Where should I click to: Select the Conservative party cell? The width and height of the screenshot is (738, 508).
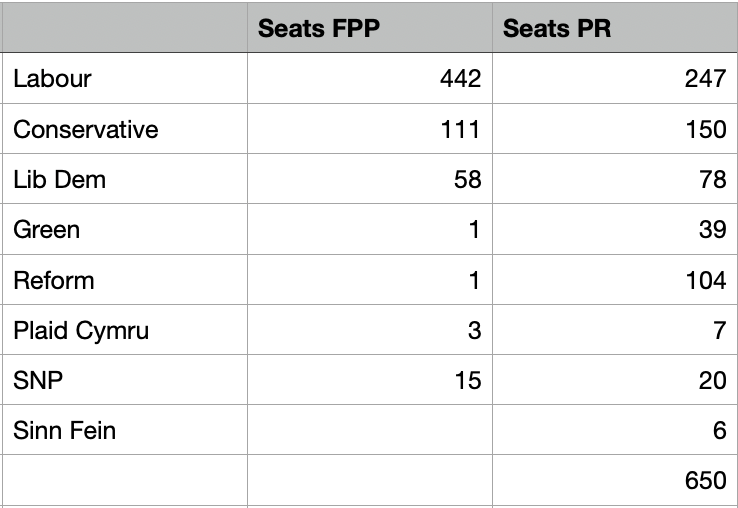coord(125,129)
